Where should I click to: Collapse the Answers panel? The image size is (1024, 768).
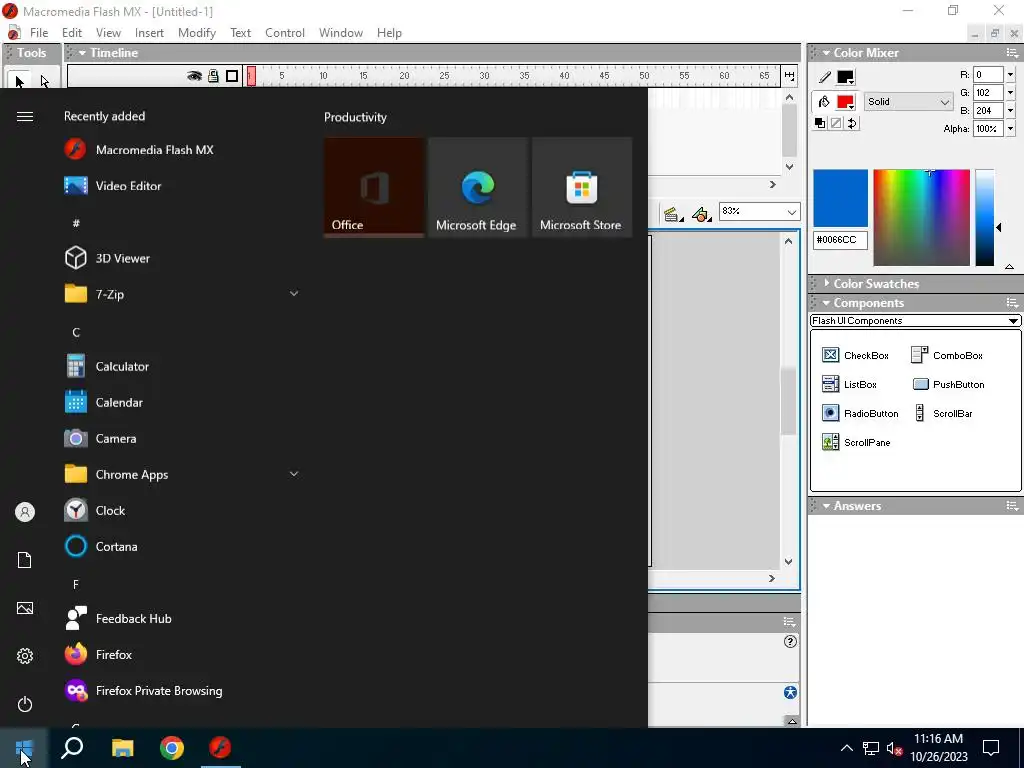tap(826, 506)
